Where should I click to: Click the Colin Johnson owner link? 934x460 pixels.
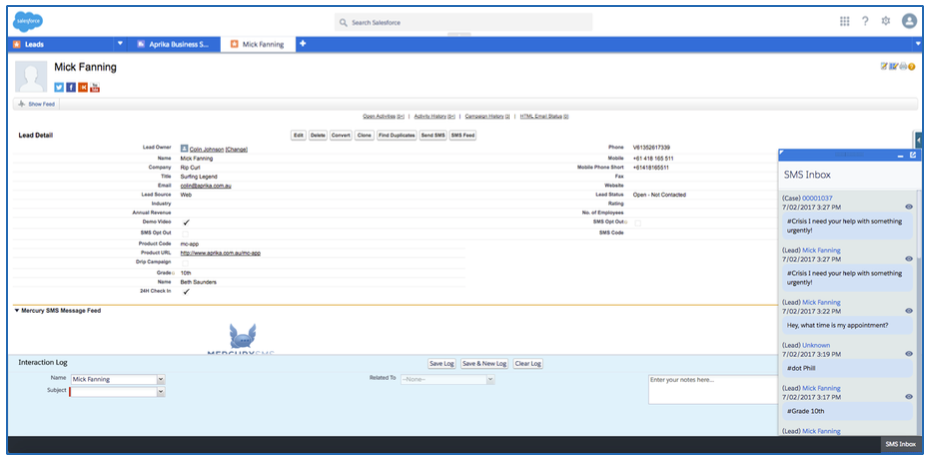(x=206, y=150)
